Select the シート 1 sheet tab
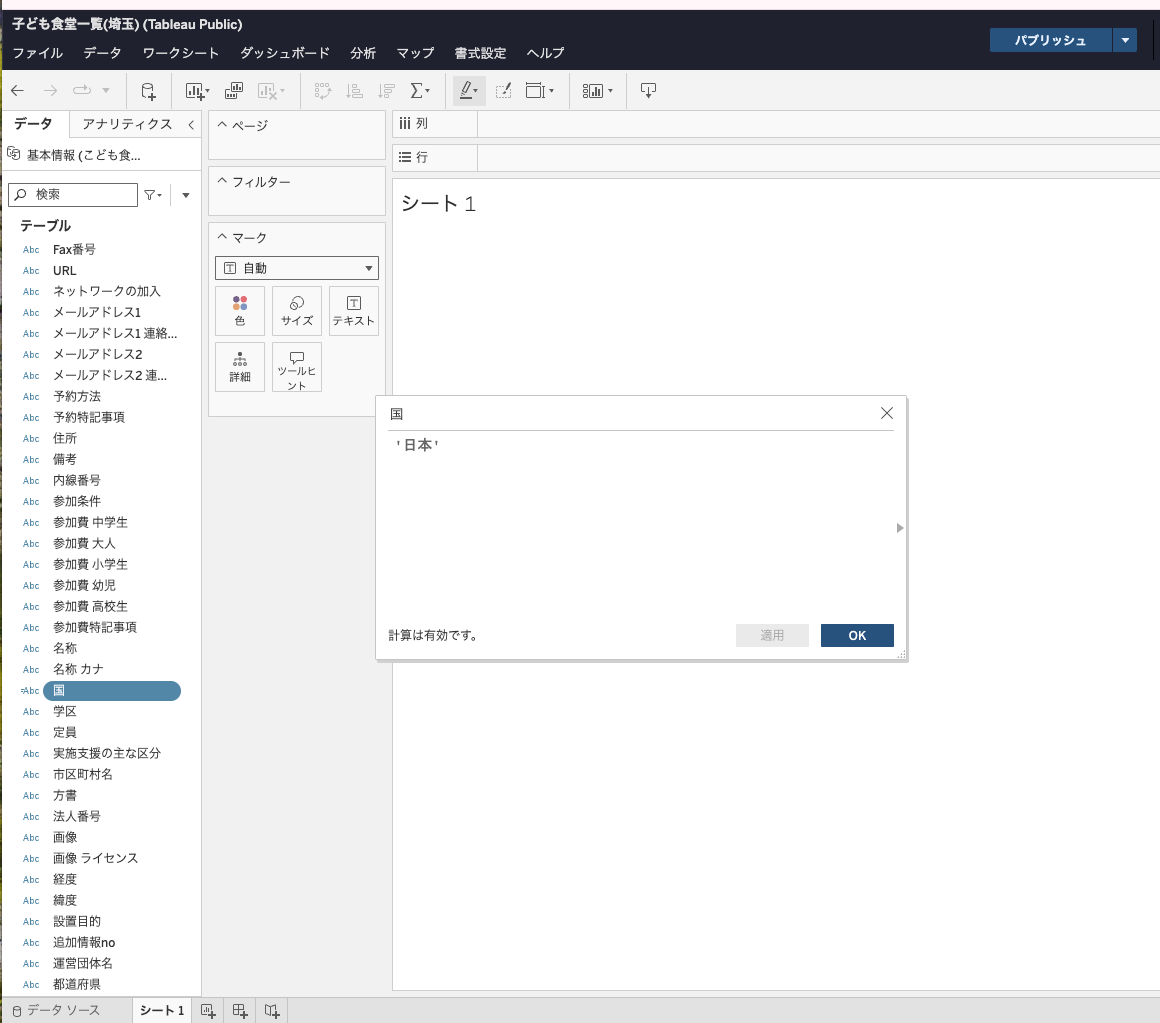The height and width of the screenshot is (1023, 1160). point(162,1010)
